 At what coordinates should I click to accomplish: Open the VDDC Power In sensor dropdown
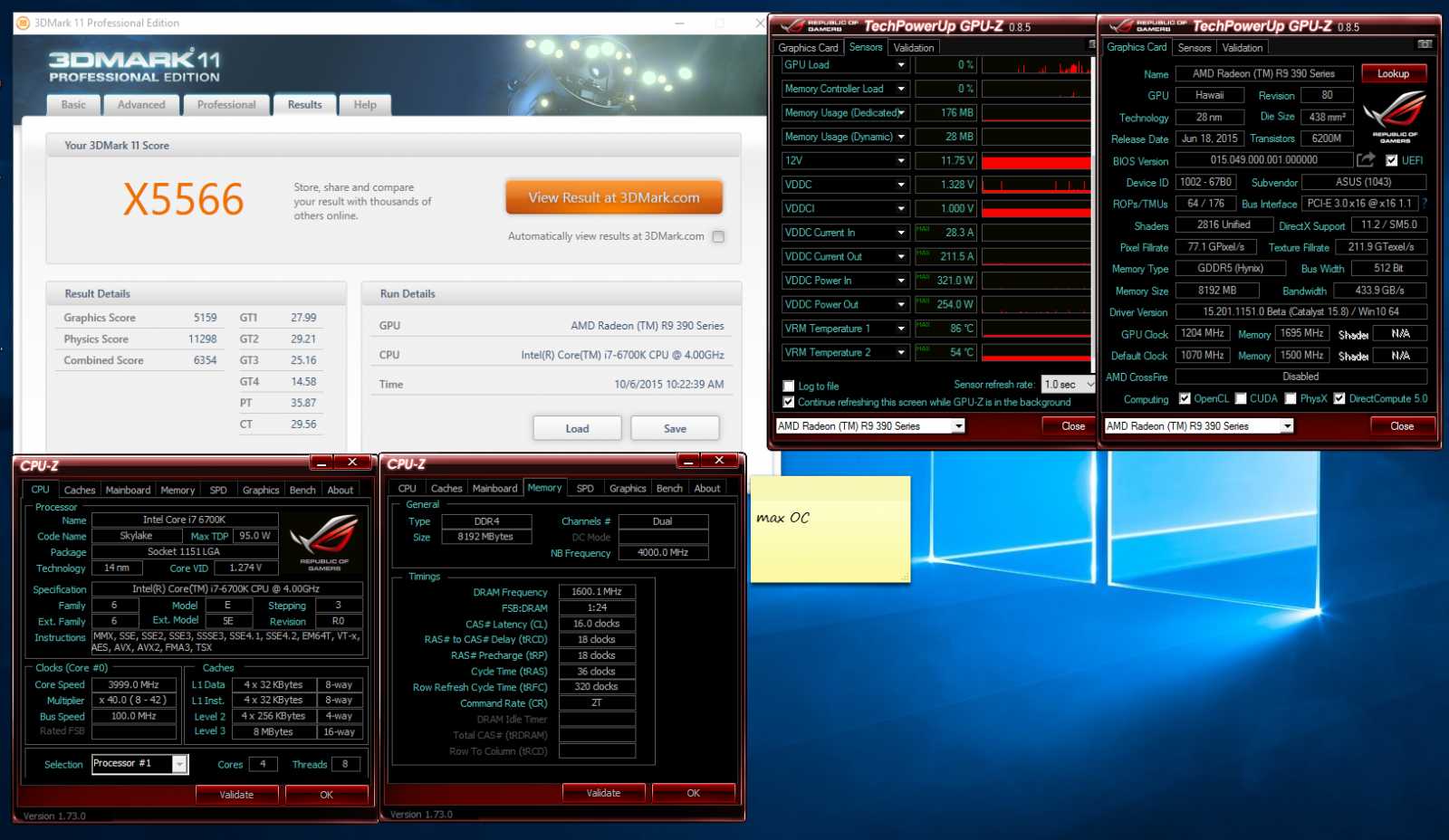coord(901,281)
